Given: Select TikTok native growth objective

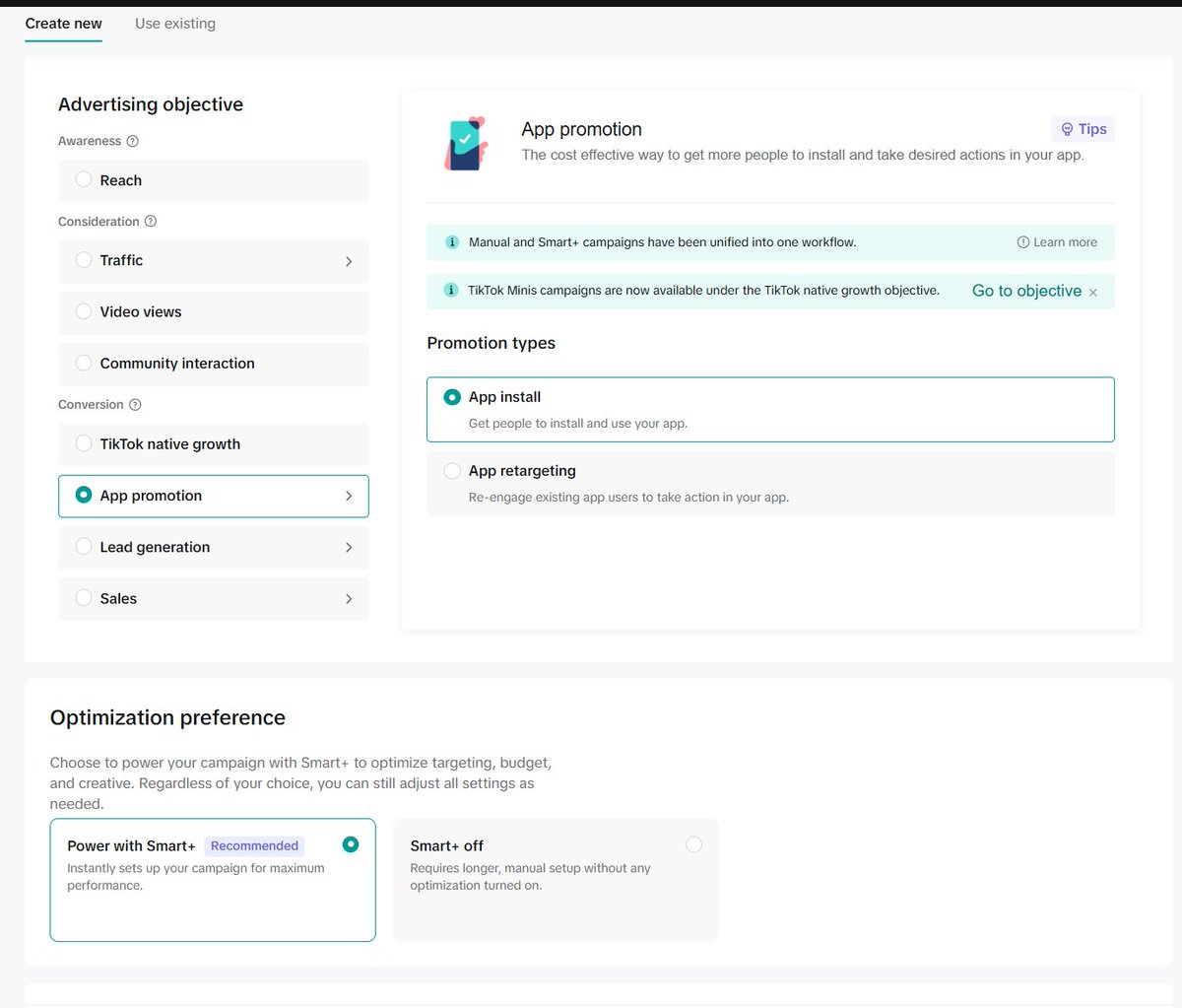Looking at the screenshot, I should pyautogui.click(x=214, y=444).
